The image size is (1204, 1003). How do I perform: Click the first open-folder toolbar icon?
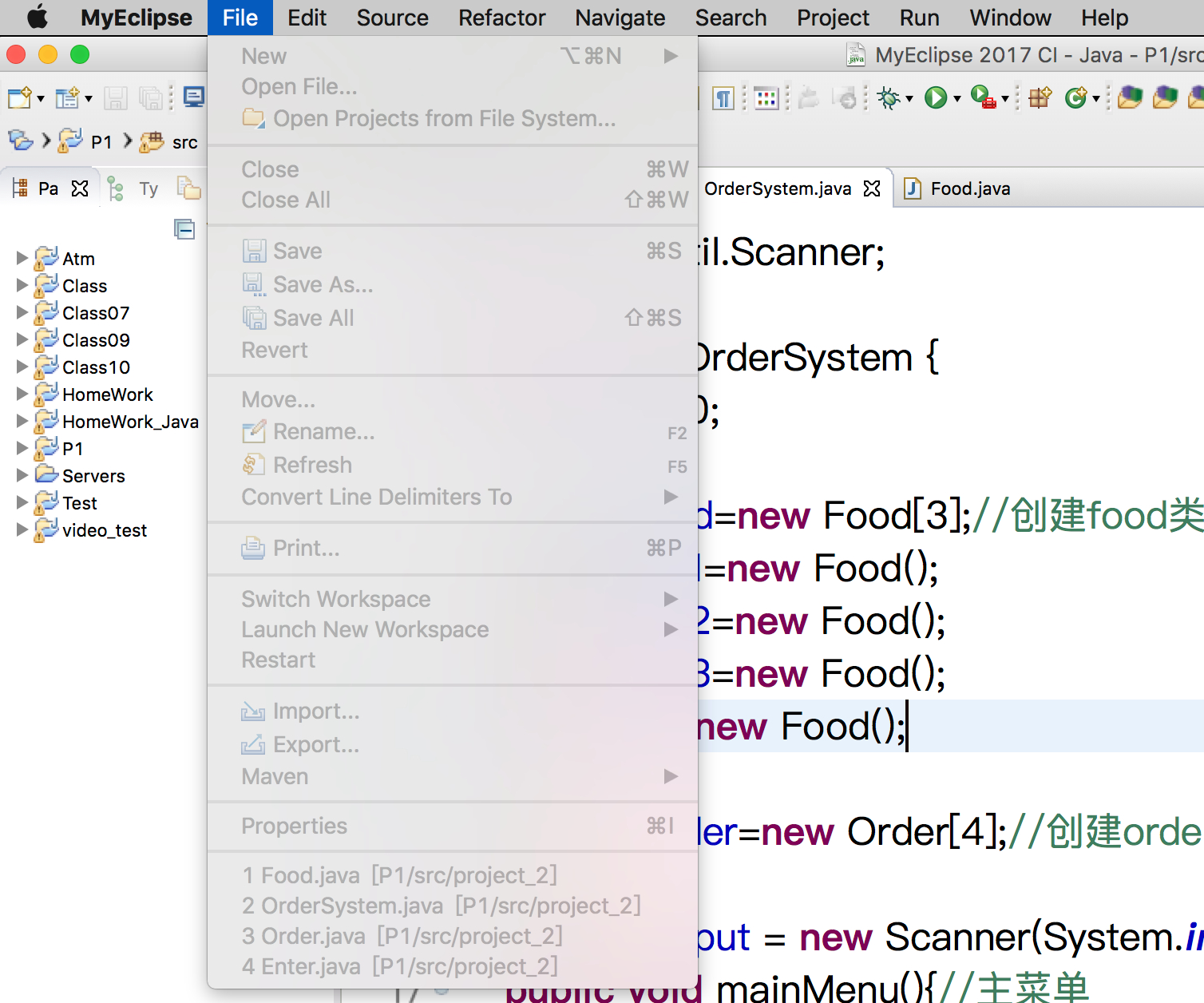point(1130,97)
